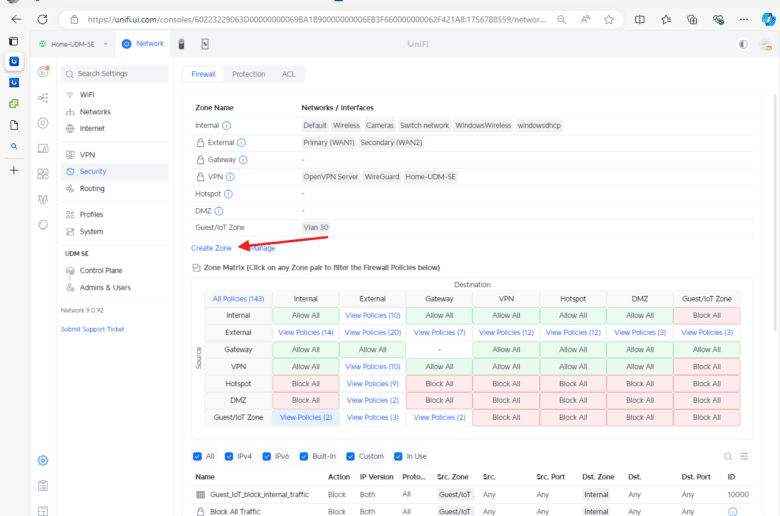Open External to Internal View Policies (14)
This screenshot has width=780, height=516.
coord(306,332)
